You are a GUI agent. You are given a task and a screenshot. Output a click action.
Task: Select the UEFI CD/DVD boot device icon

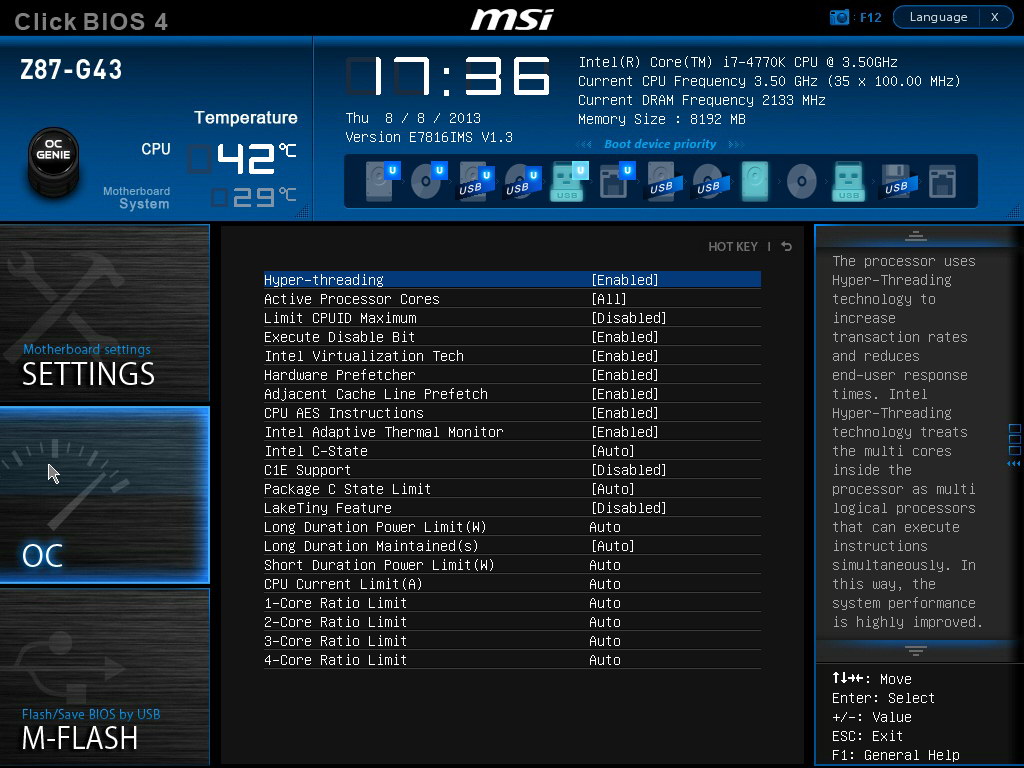coord(428,180)
